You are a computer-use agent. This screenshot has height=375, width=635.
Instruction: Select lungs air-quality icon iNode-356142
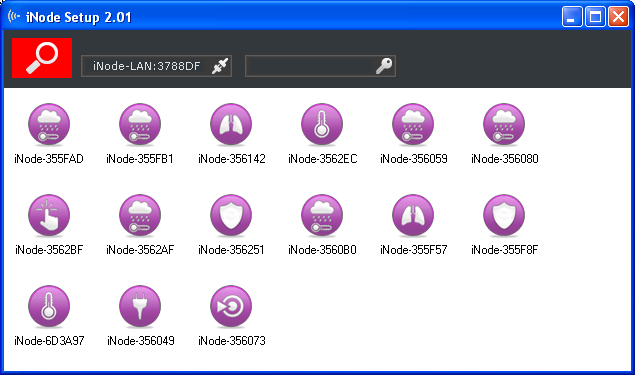pyautogui.click(x=231, y=124)
